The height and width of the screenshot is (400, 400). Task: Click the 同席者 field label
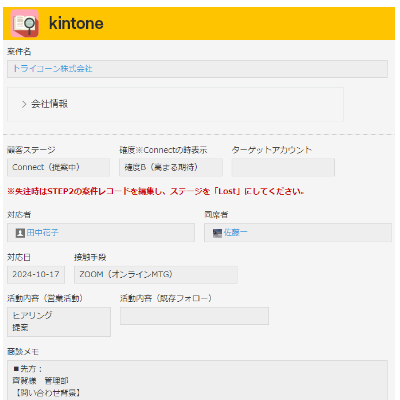[216, 215]
